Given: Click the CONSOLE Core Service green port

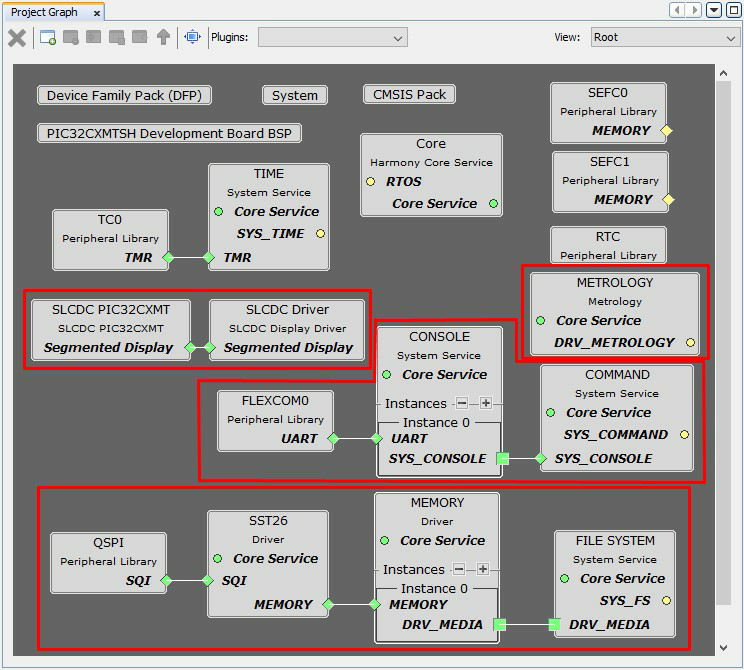Looking at the screenshot, I should coord(387,375).
